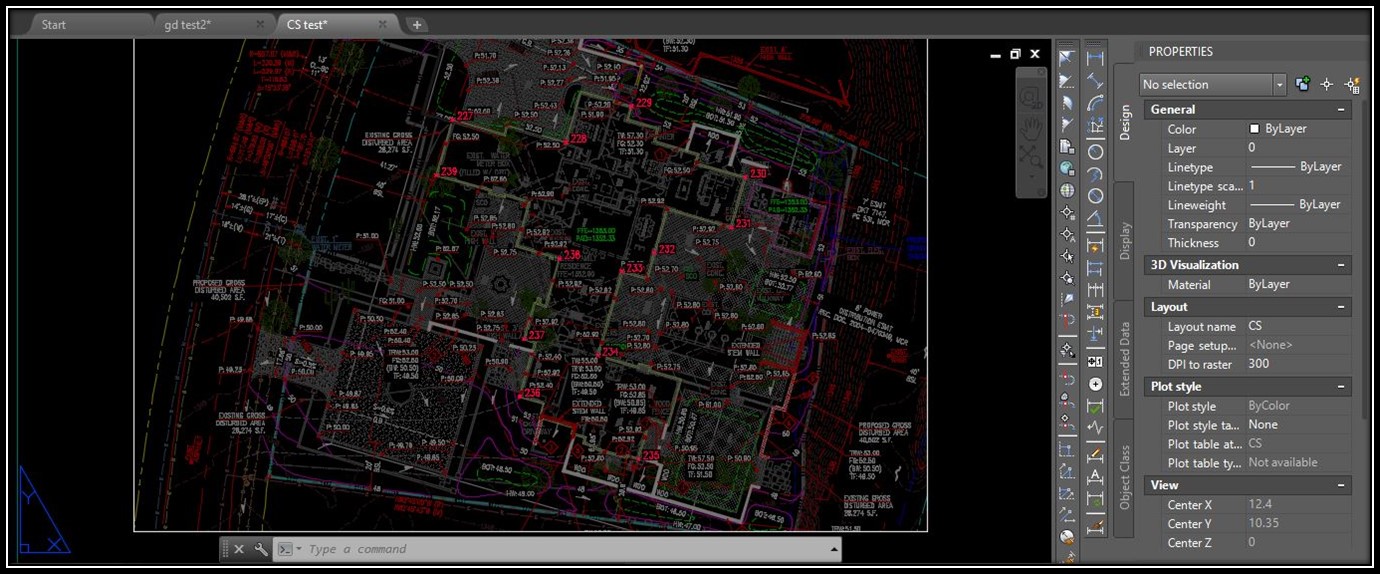Select the Angular dimension tool
The width and height of the screenshot is (1380, 574).
1095,218
